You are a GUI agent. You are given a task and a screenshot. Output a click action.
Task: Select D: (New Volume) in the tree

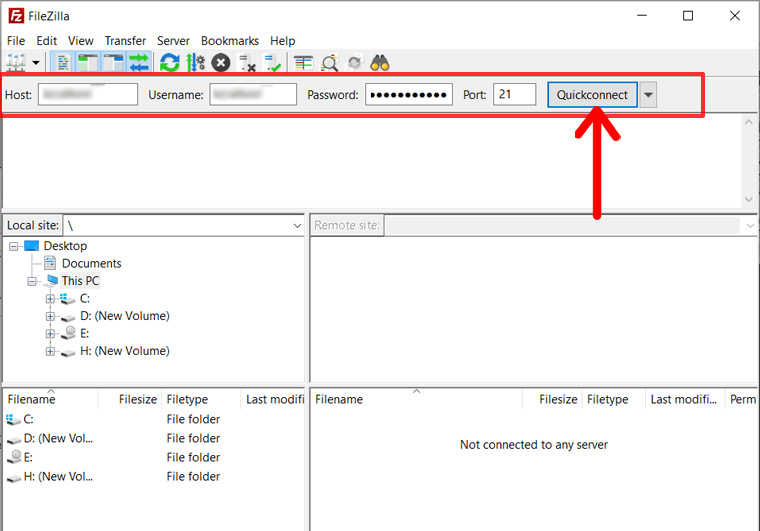tap(125, 316)
